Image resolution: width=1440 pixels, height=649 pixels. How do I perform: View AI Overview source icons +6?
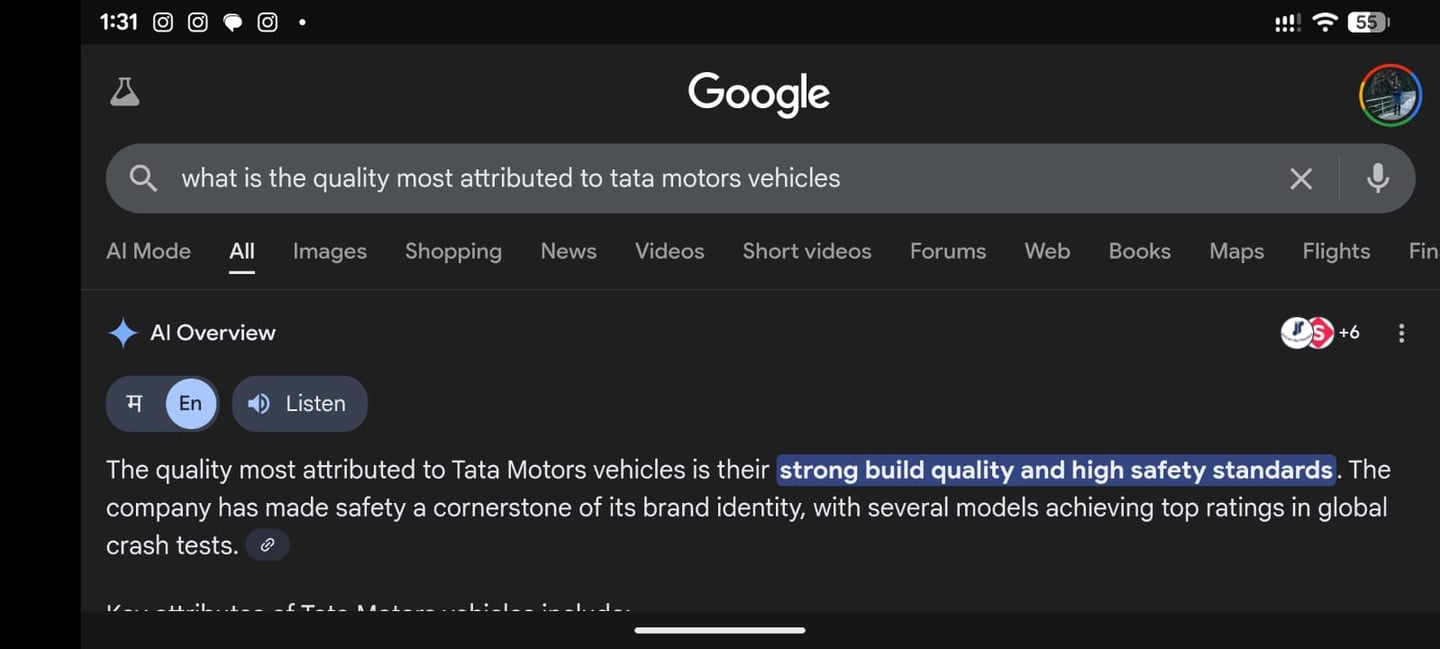pos(1320,333)
